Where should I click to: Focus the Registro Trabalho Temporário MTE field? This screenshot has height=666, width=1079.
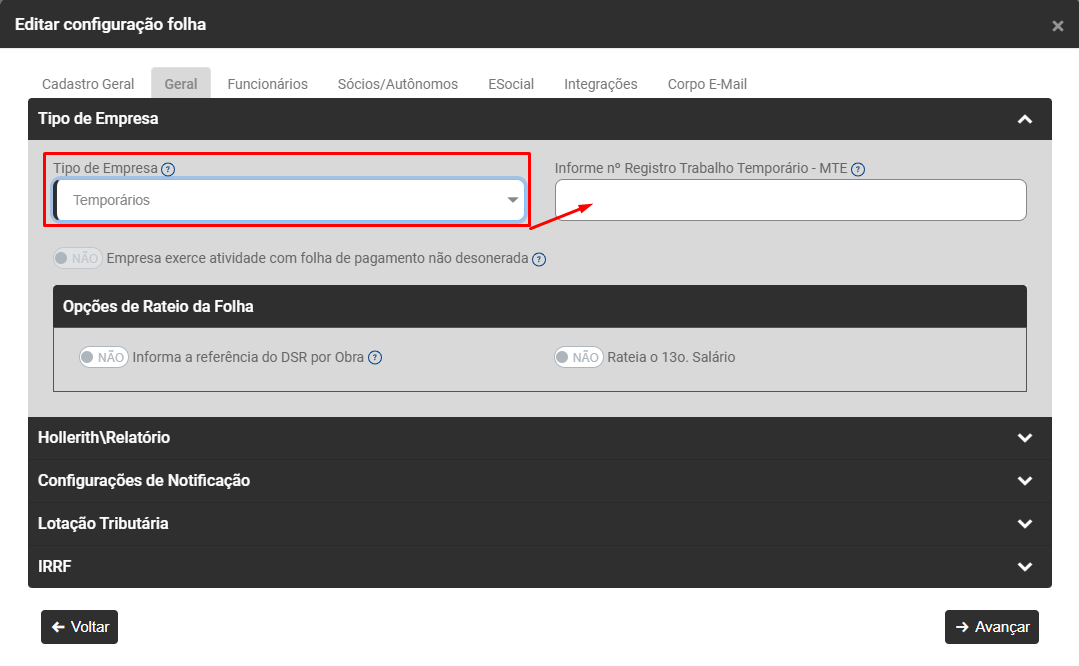coord(790,200)
